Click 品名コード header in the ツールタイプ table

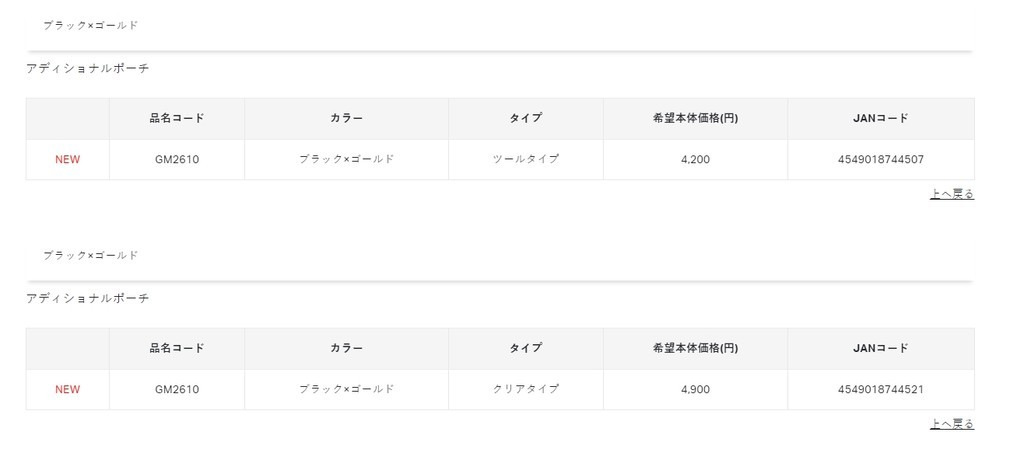177,118
